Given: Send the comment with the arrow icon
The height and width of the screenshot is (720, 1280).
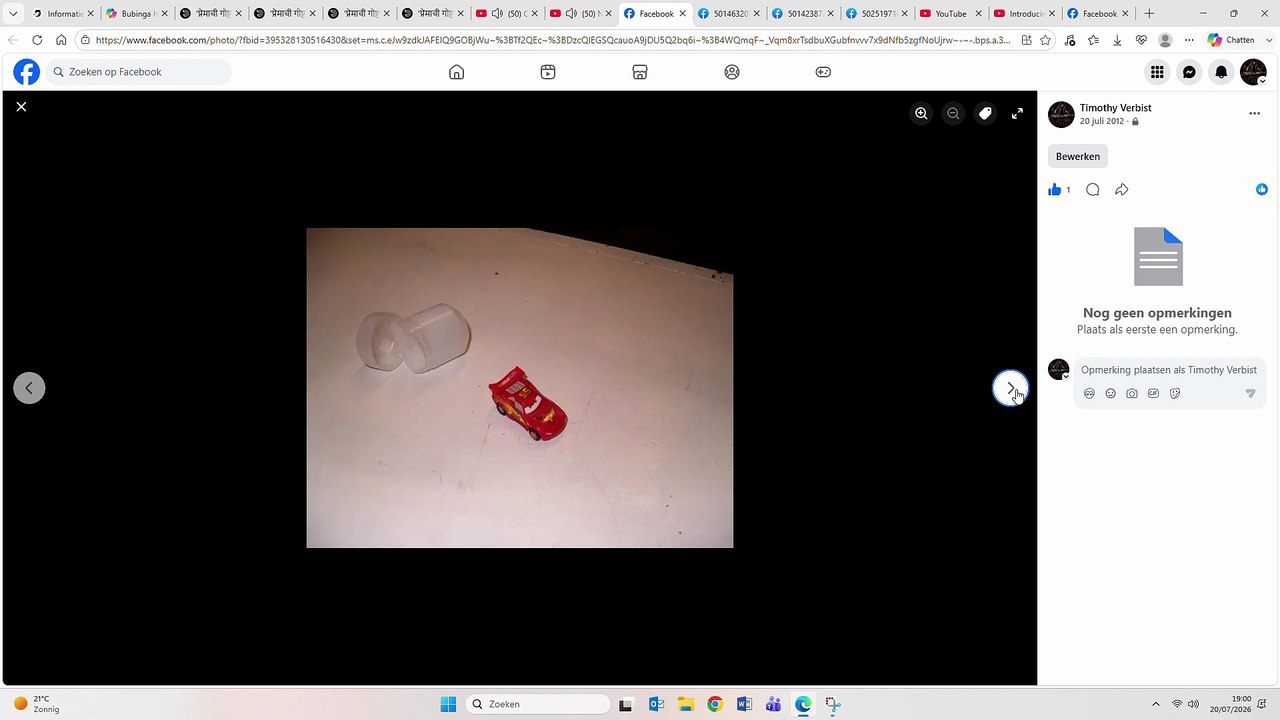Looking at the screenshot, I should pyautogui.click(x=1250, y=394).
